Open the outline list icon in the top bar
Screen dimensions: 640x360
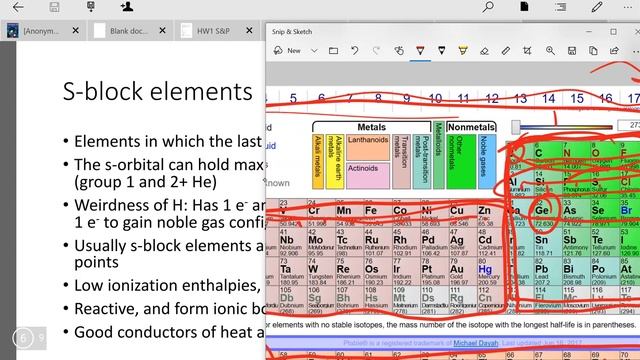tap(560, 7)
